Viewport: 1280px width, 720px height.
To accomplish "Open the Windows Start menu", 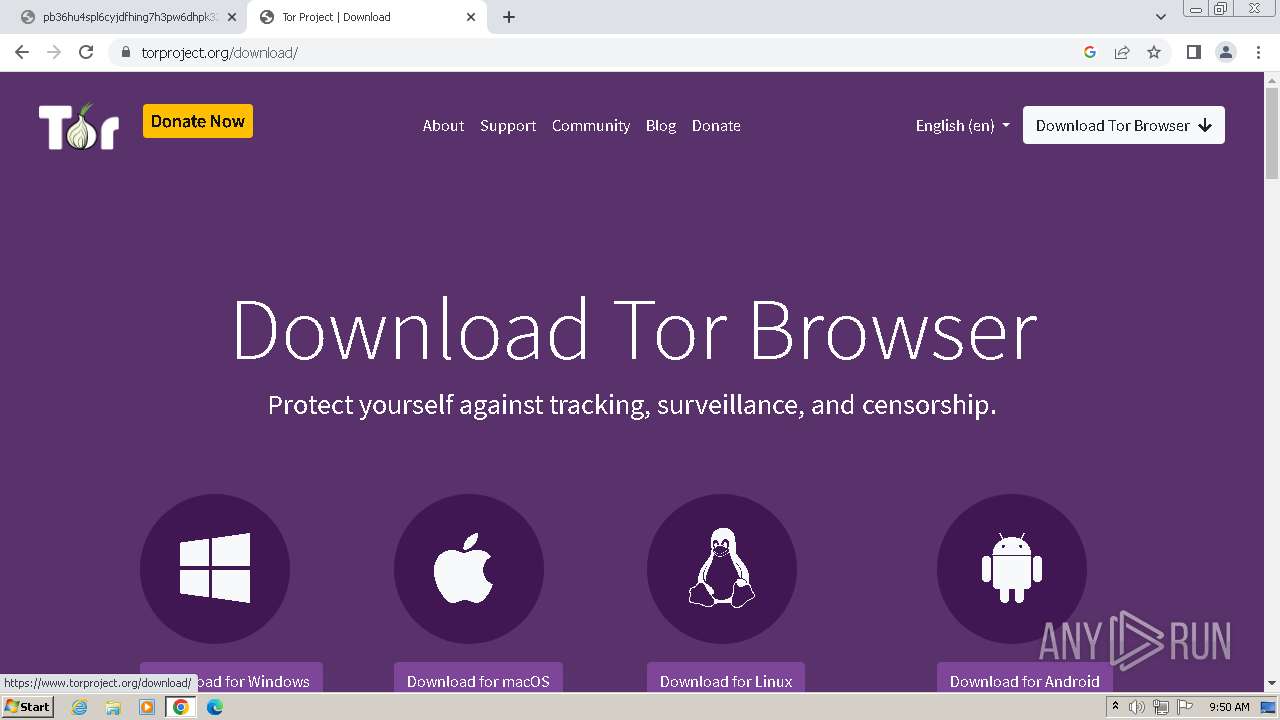I will [x=27, y=707].
